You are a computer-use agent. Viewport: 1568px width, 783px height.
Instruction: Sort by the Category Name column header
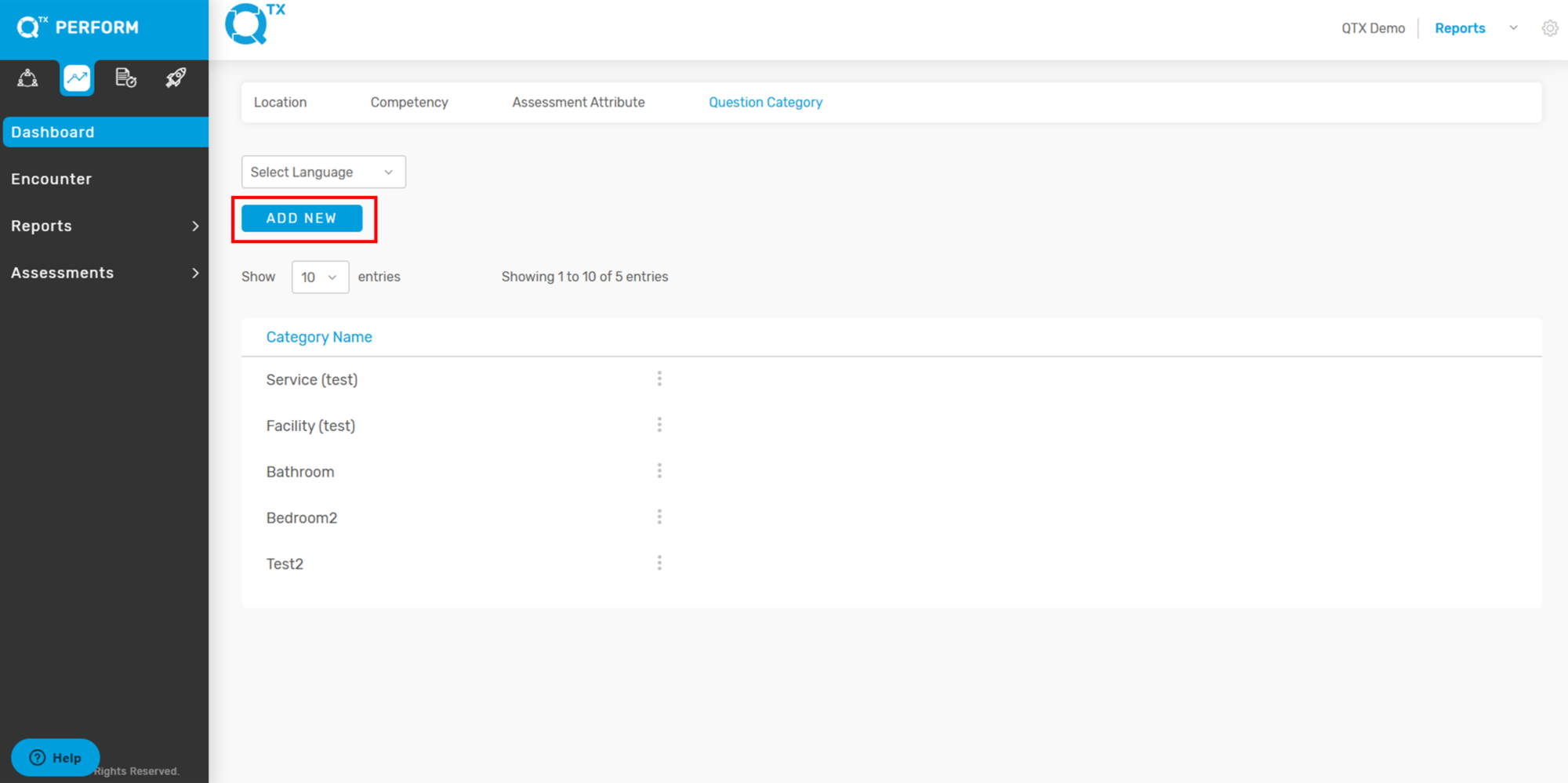point(319,337)
